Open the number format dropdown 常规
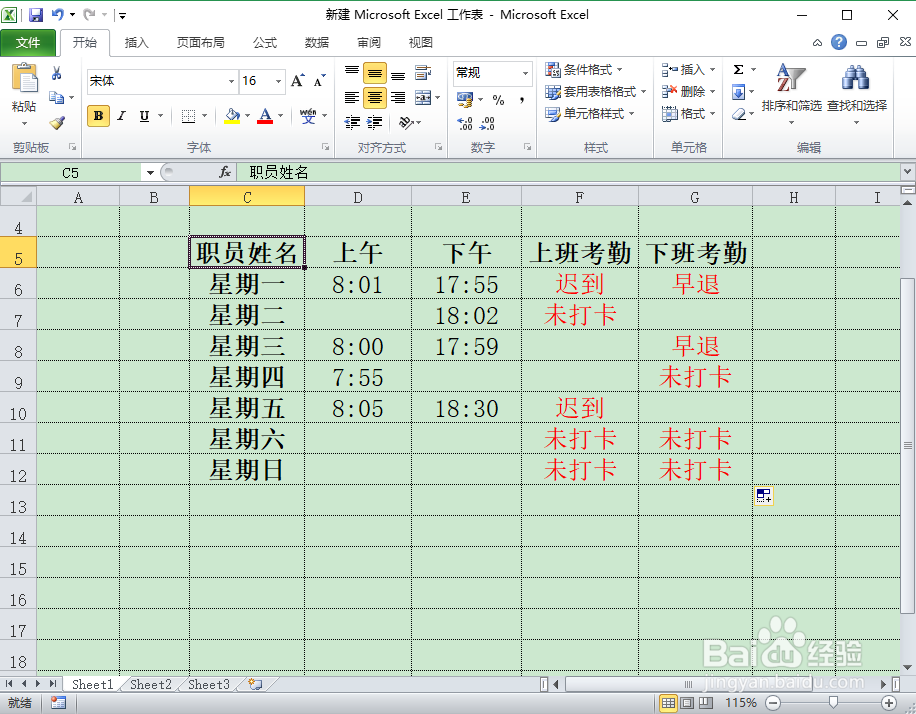916x714 pixels. pos(525,73)
